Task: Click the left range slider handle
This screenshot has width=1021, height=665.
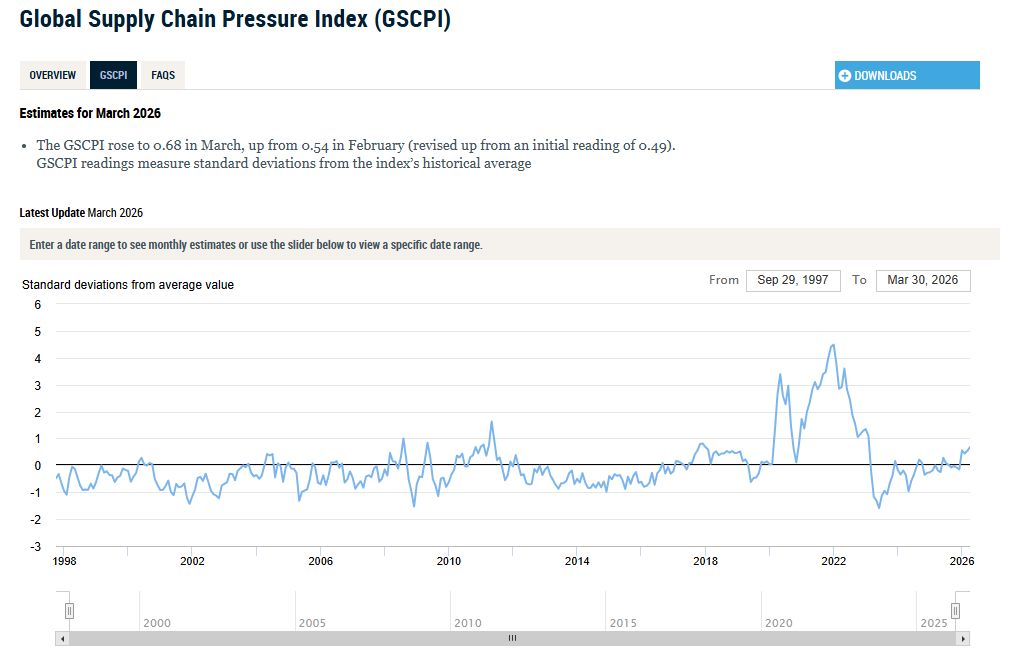Action: coord(69,610)
